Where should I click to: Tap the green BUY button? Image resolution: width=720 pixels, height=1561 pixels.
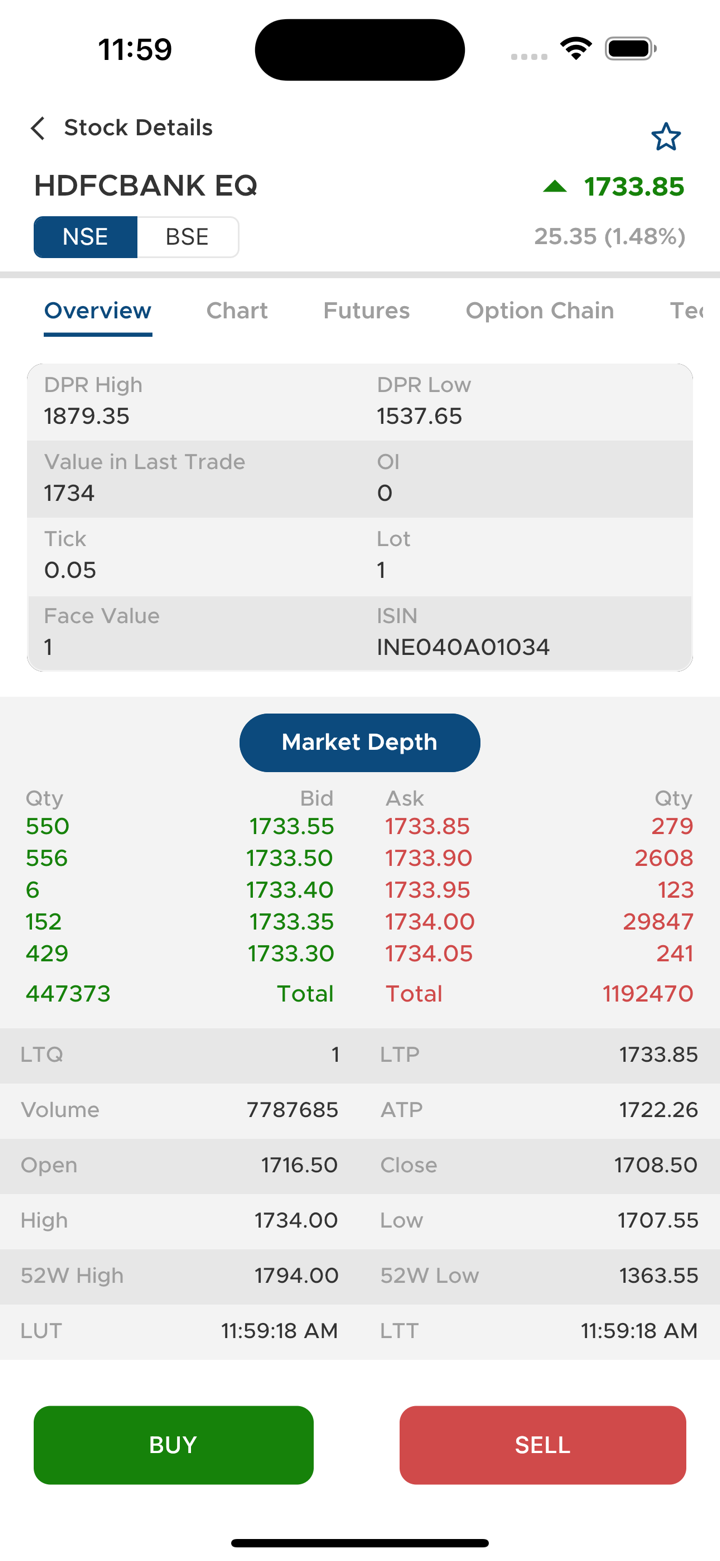[x=173, y=1445]
